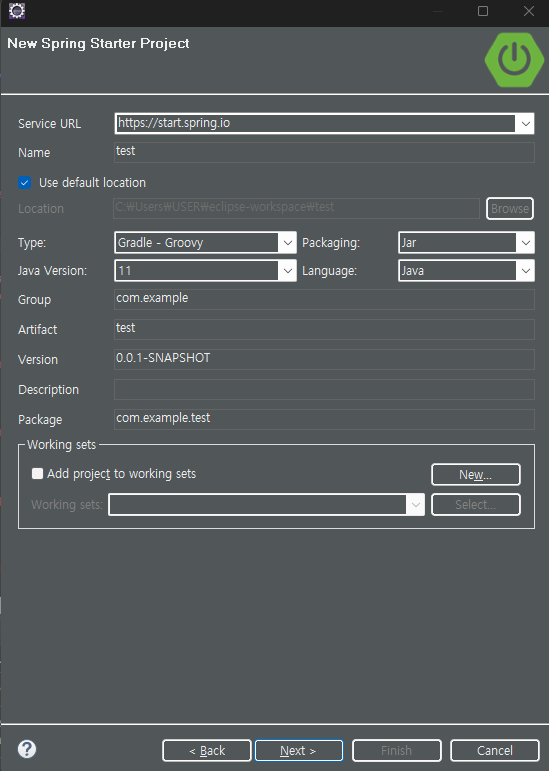
Task: Click the New... working set button
Action: [476, 474]
